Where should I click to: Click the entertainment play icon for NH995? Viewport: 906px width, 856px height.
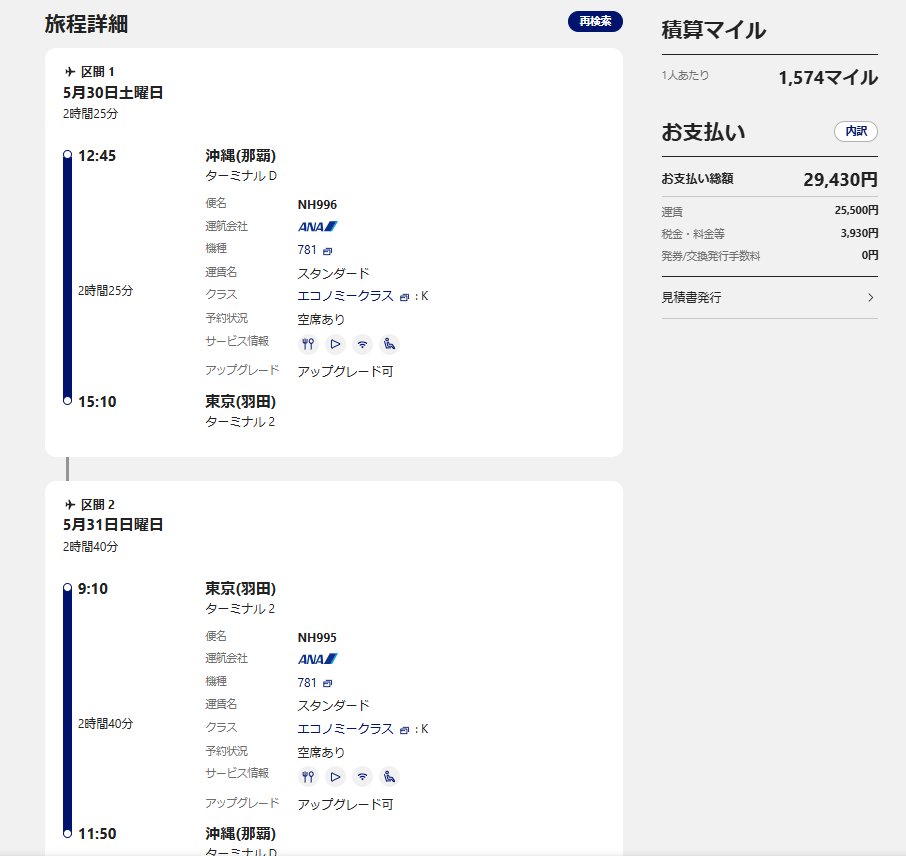click(336, 777)
